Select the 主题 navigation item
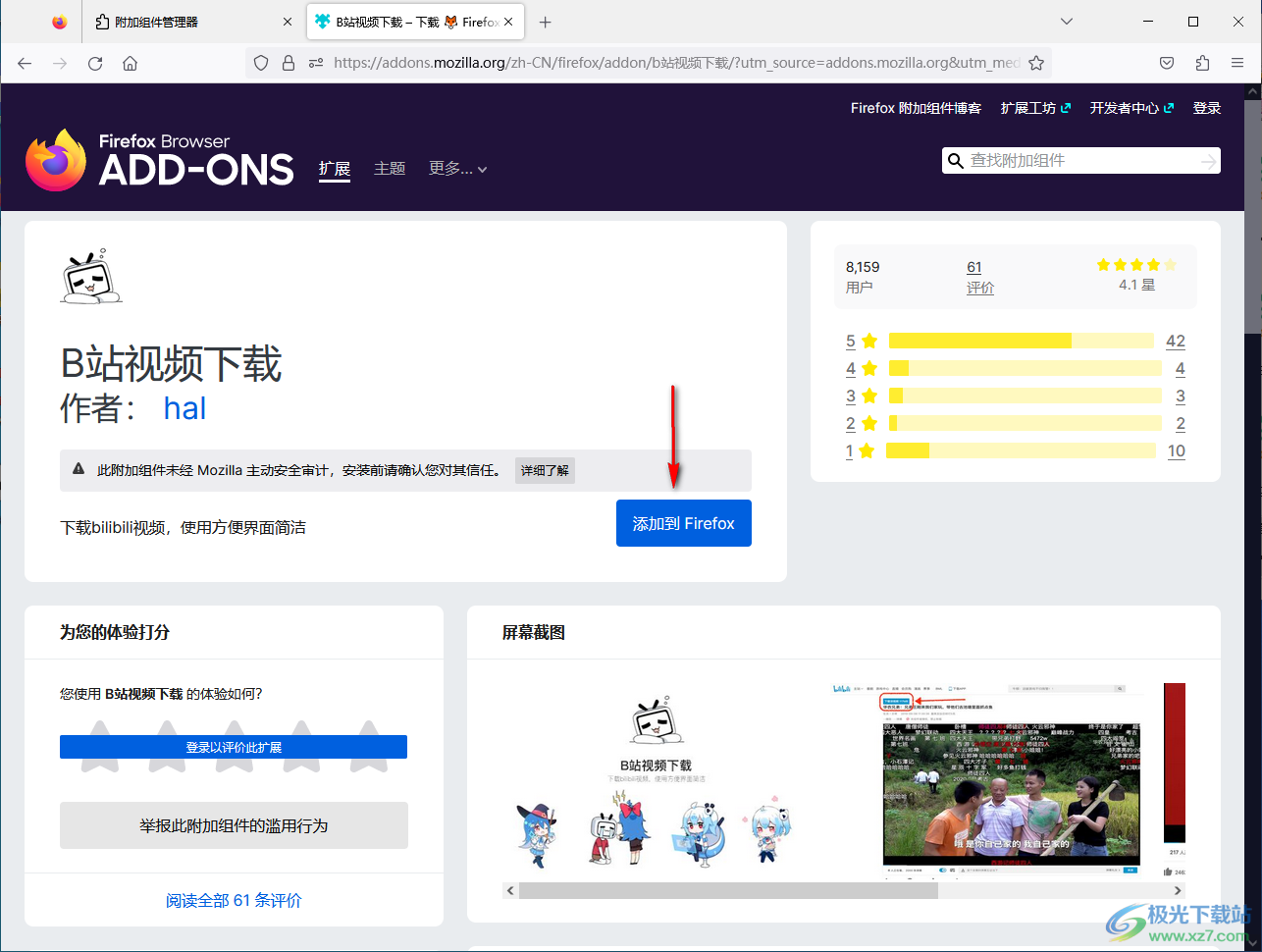This screenshot has width=1262, height=952. [x=390, y=169]
